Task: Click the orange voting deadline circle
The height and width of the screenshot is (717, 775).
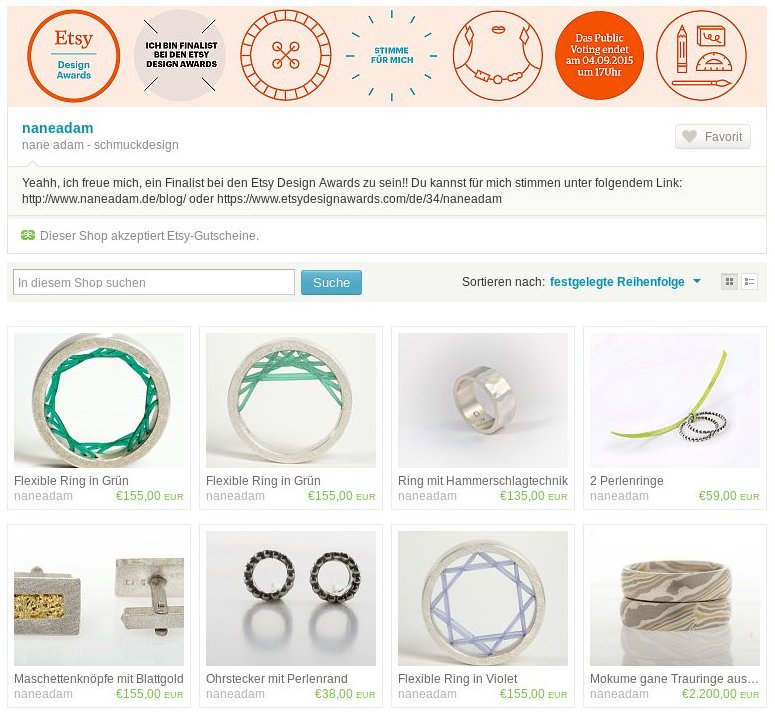Action: coord(599,55)
